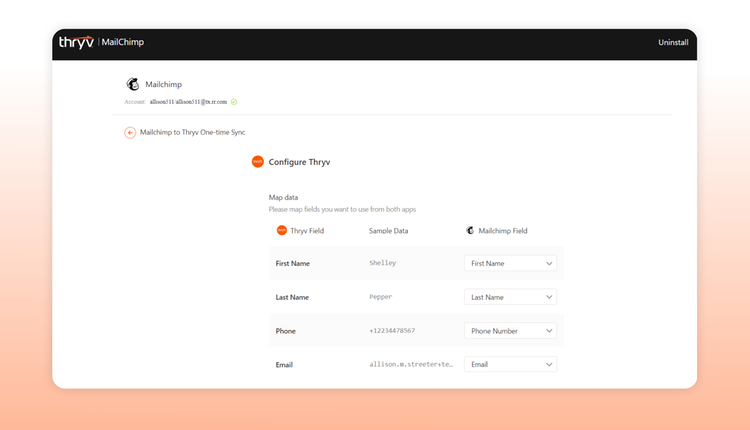The height and width of the screenshot is (430, 750).
Task: Click 'Please map fields you want' instruction text
Action: point(342,209)
